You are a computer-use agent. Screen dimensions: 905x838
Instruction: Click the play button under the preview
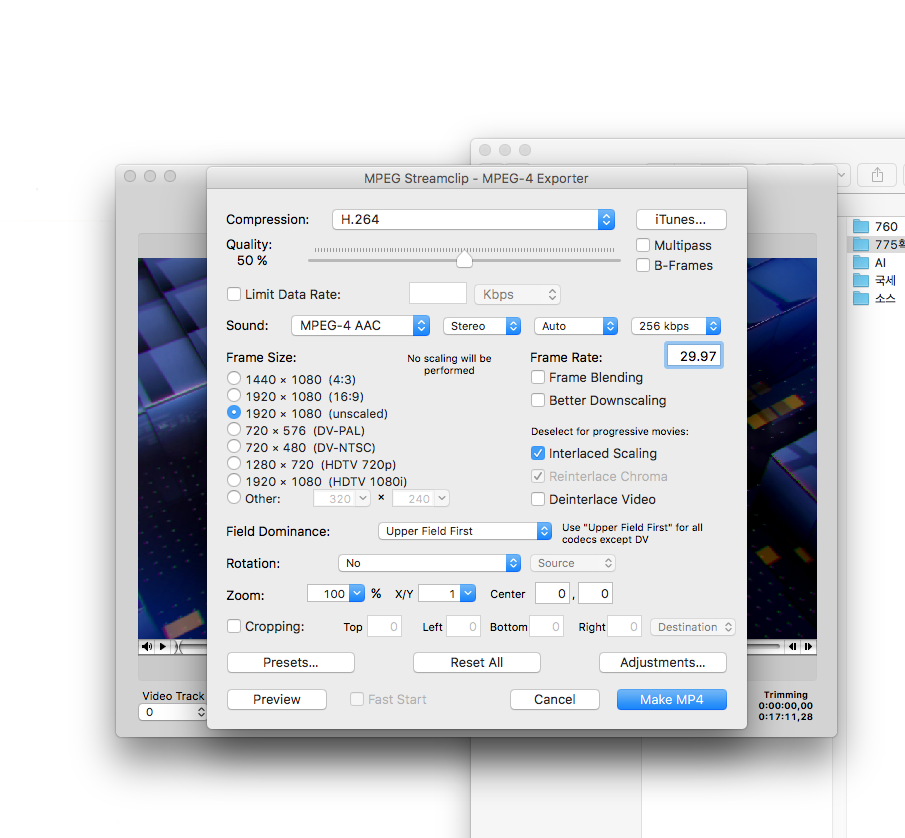[162, 646]
